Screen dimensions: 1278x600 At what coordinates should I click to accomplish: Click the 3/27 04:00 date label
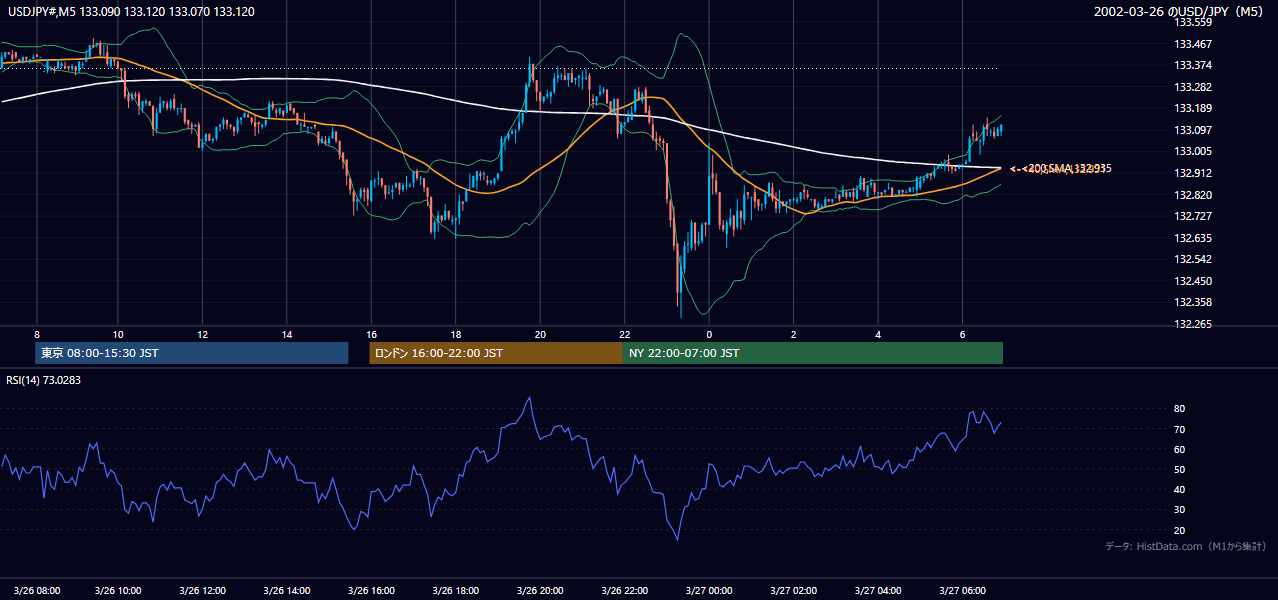[878, 591]
